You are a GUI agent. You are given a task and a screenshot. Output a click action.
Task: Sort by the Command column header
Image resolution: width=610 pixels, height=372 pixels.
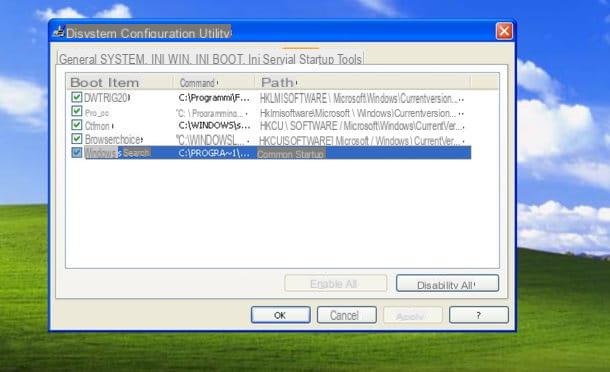click(x=214, y=82)
